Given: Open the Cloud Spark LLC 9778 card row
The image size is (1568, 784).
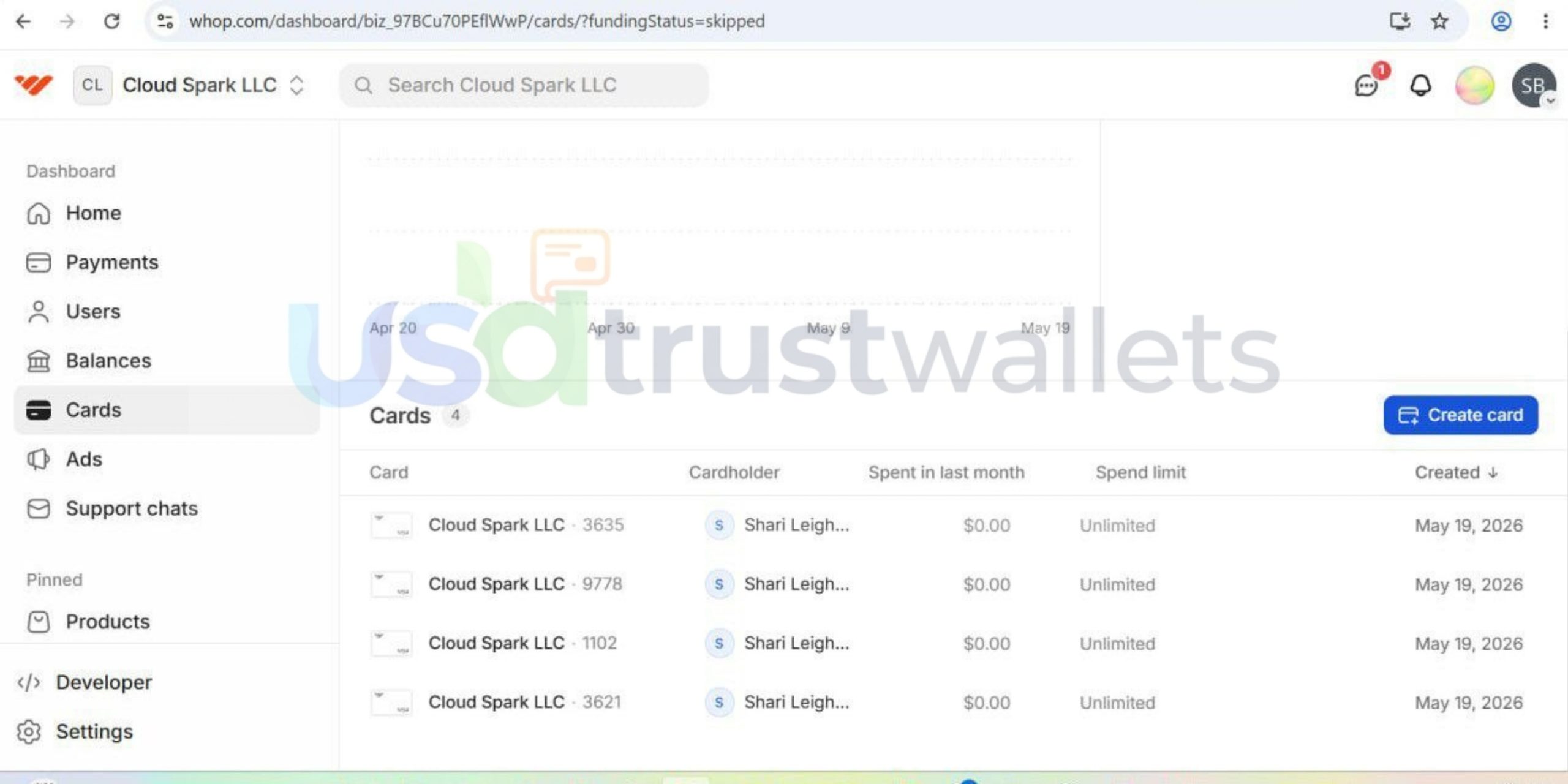Looking at the screenshot, I should click(953, 584).
